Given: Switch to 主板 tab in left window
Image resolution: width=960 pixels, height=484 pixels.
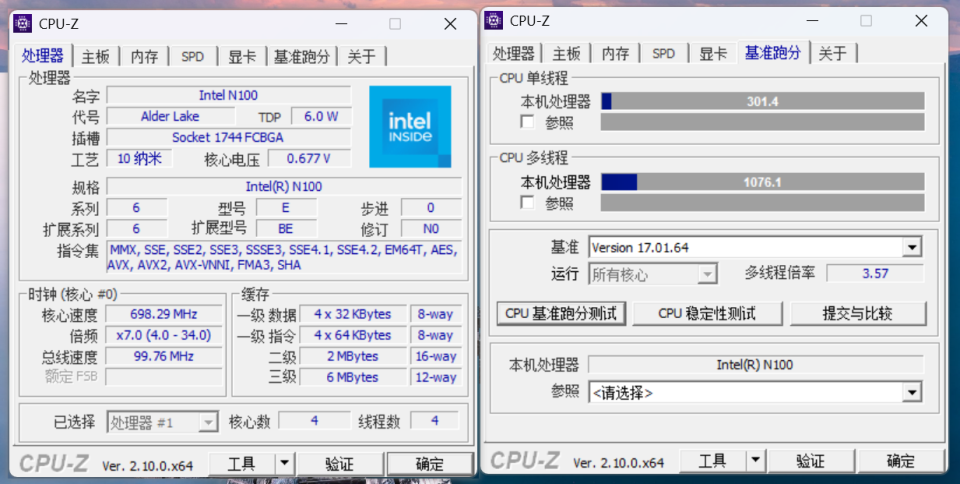Looking at the screenshot, I should click(96, 57).
